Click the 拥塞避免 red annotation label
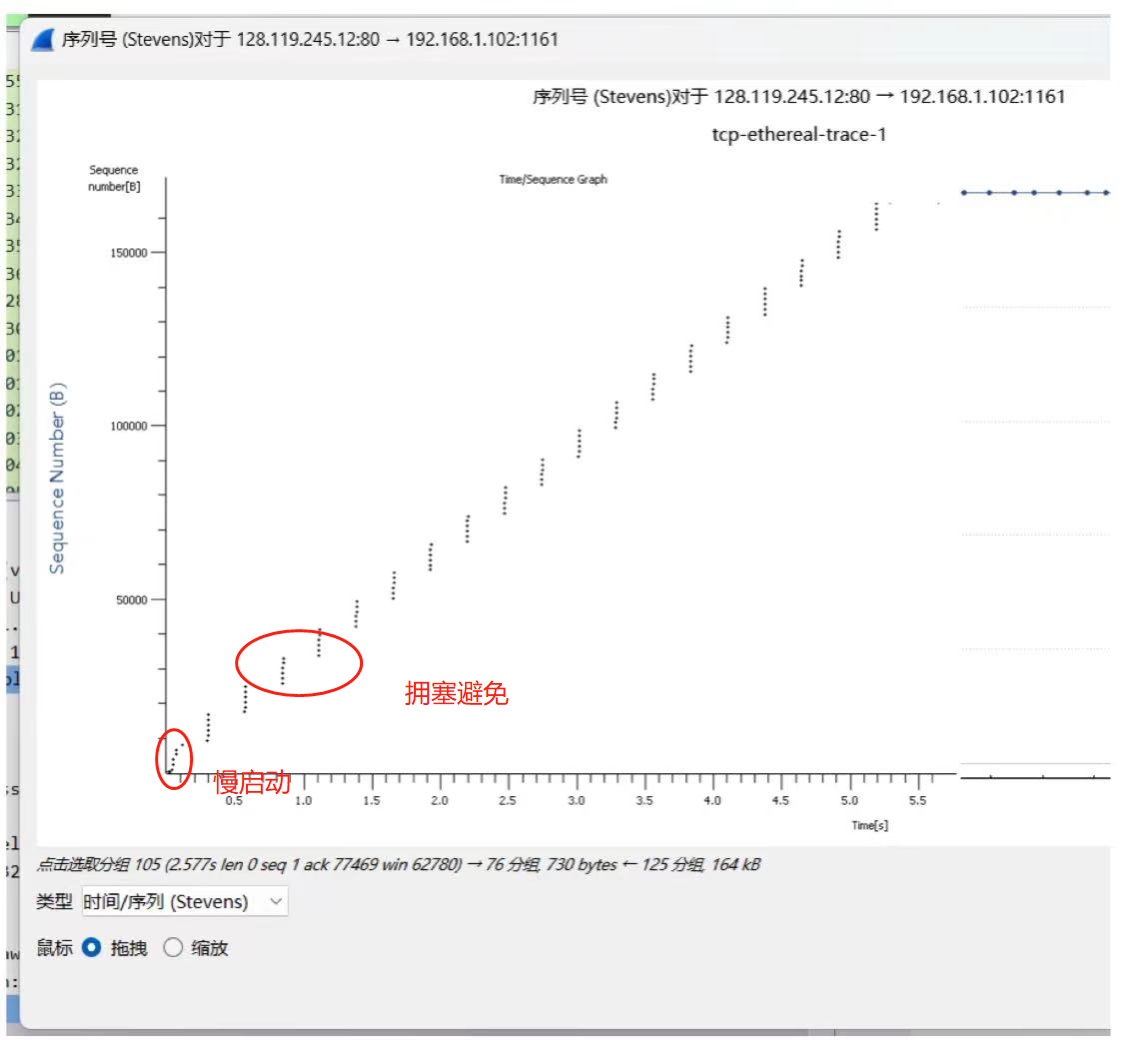Image resolution: width=1135 pixels, height=1040 pixels. 456,694
